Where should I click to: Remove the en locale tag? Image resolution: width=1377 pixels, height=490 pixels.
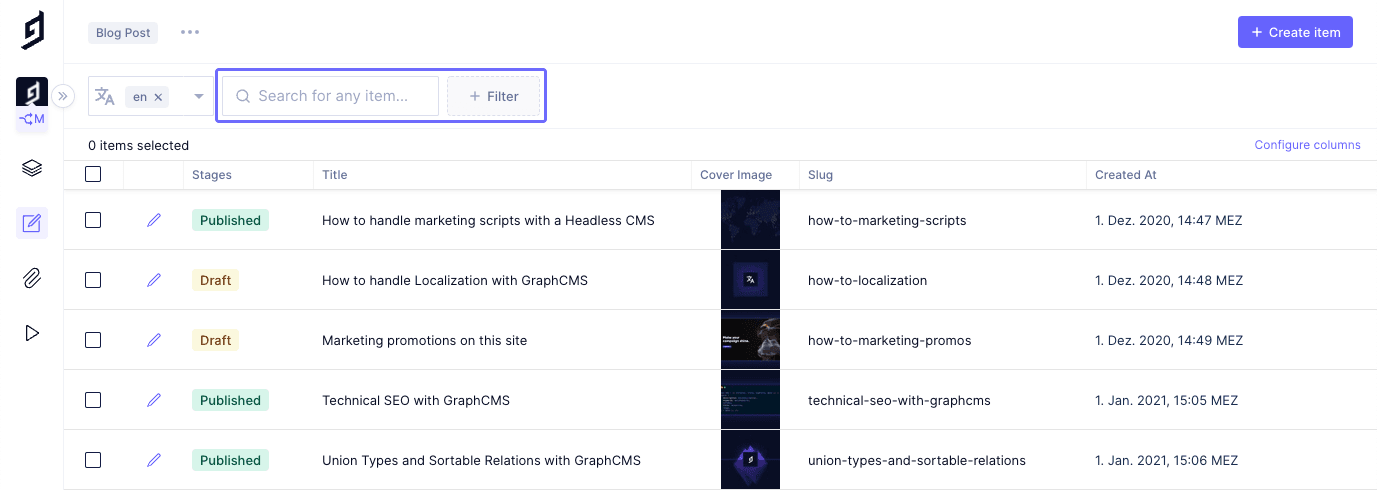point(159,97)
